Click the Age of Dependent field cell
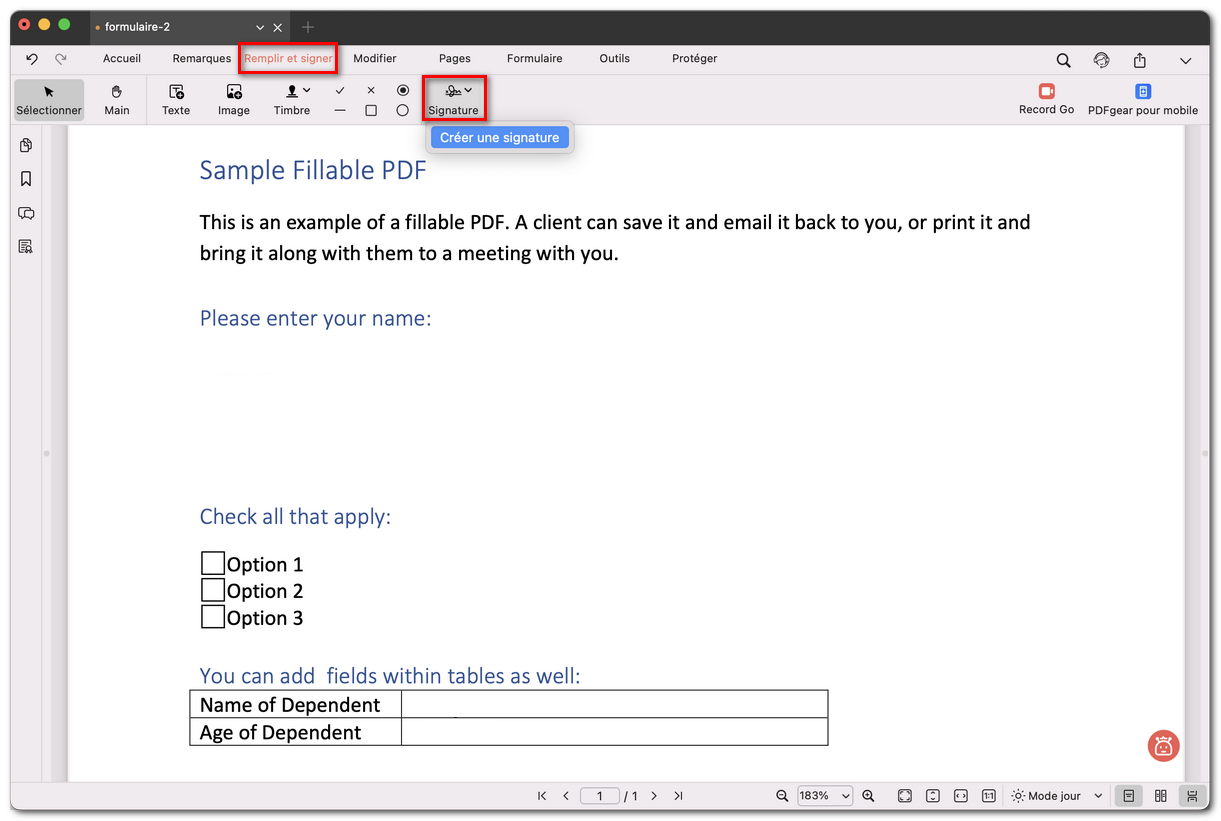The height and width of the screenshot is (821, 1221). click(615, 732)
